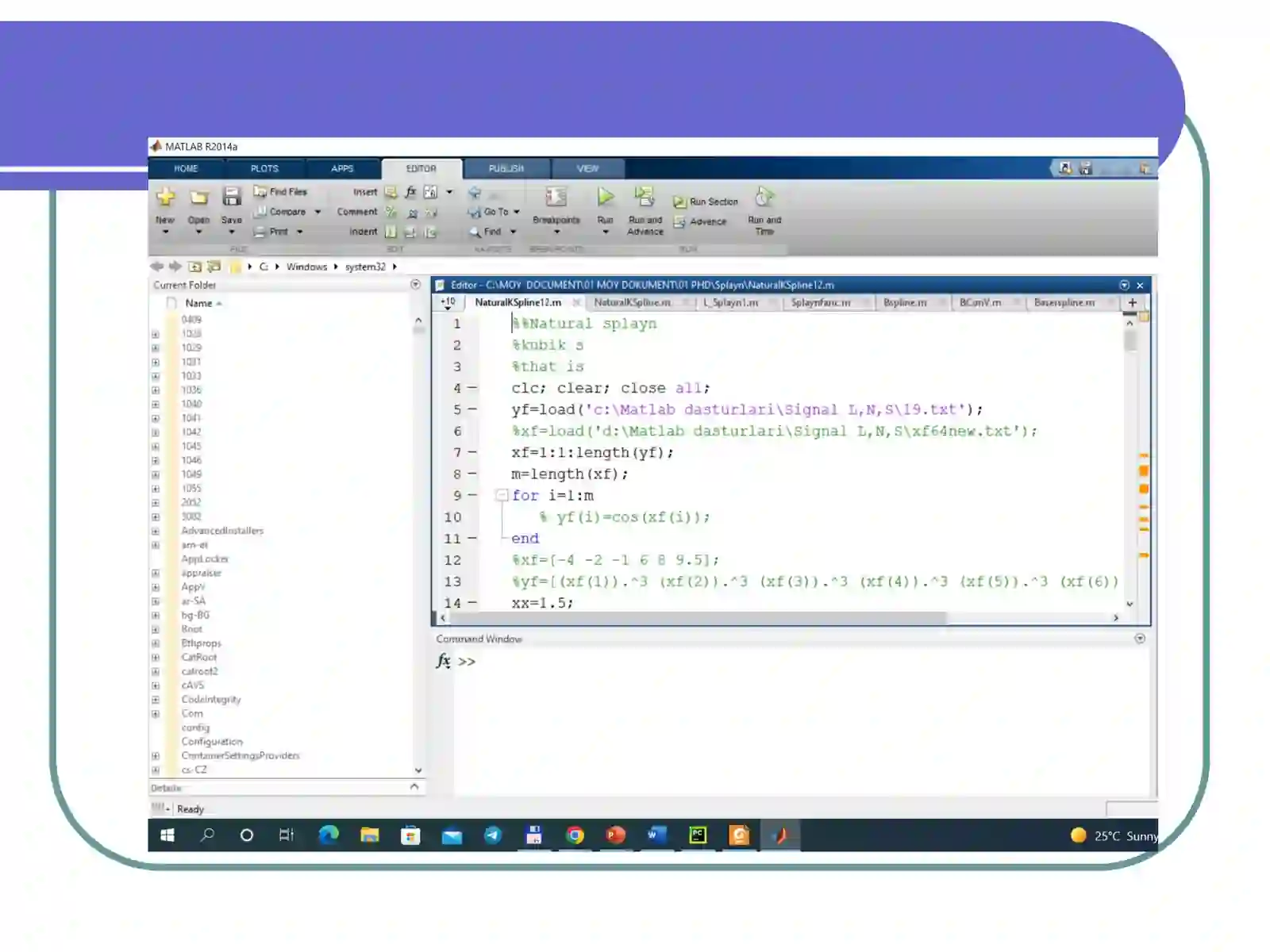
Task: Expand the 1029 folder tree node
Action: point(156,348)
